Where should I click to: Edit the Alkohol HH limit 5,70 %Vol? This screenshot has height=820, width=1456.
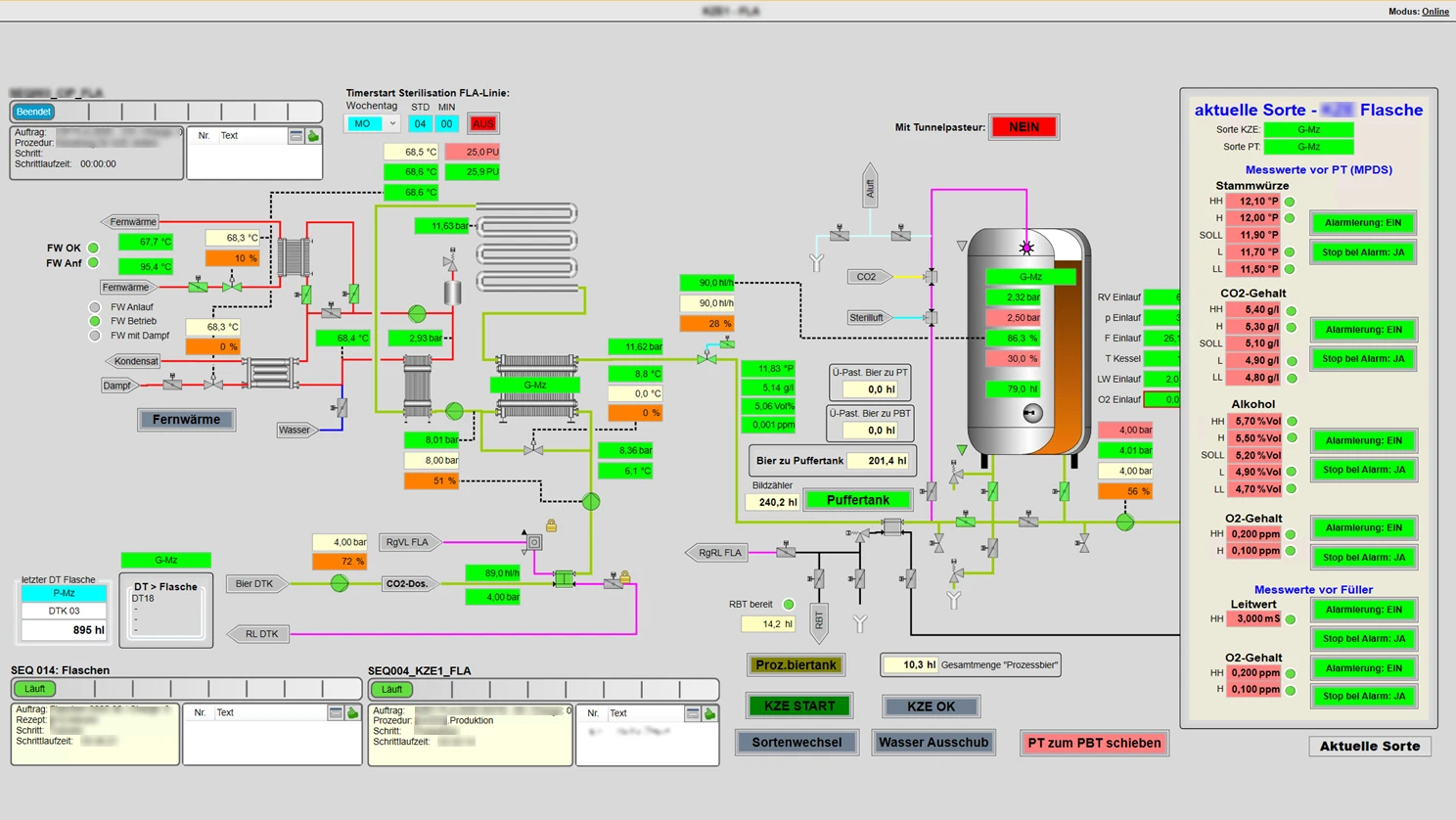pyautogui.click(x=1254, y=422)
